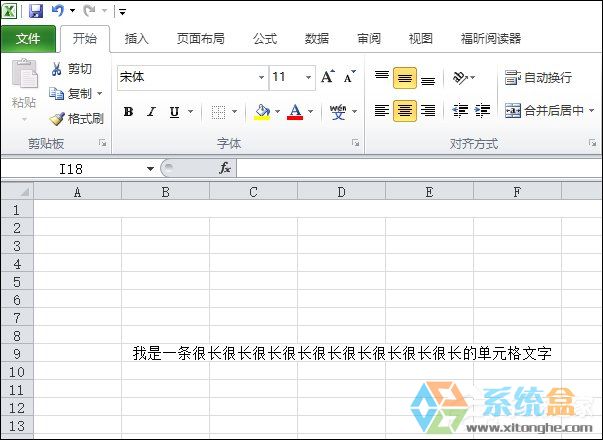The image size is (603, 440).
Task: Click the insert function fx button
Action: tap(225, 168)
